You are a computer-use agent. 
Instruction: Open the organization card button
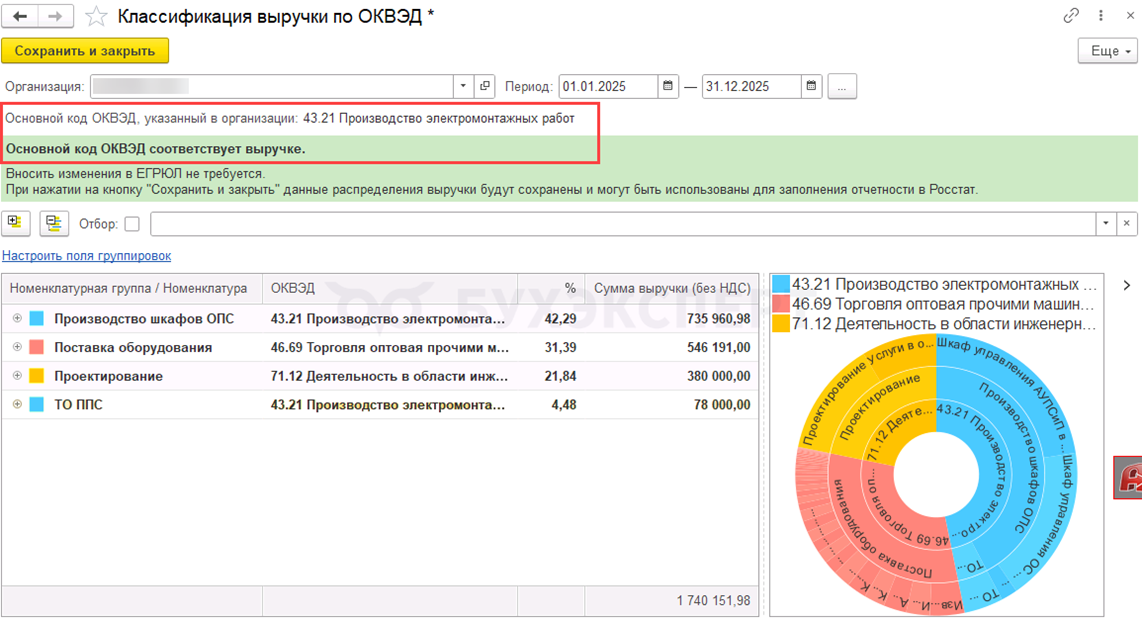tap(484, 87)
